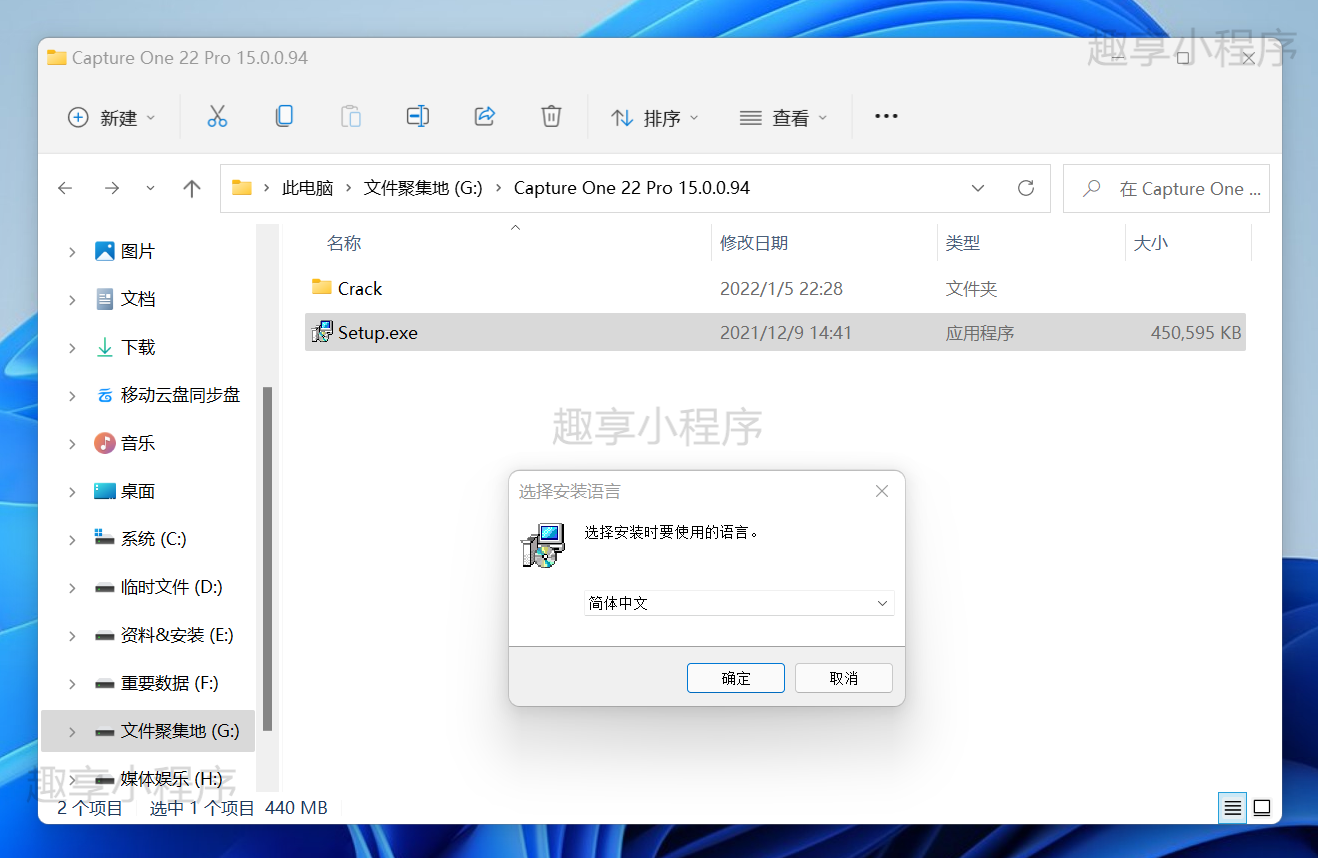The height and width of the screenshot is (858, 1318).
Task: Sort by 类型 column header
Action: coord(963,243)
